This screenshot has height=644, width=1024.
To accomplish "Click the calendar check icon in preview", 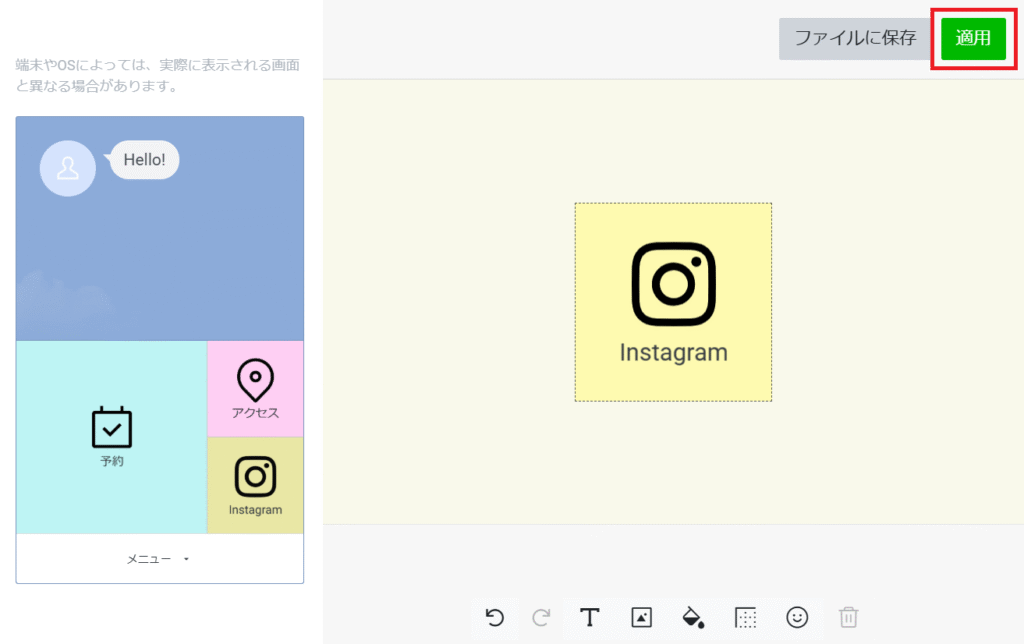I will pos(112,427).
